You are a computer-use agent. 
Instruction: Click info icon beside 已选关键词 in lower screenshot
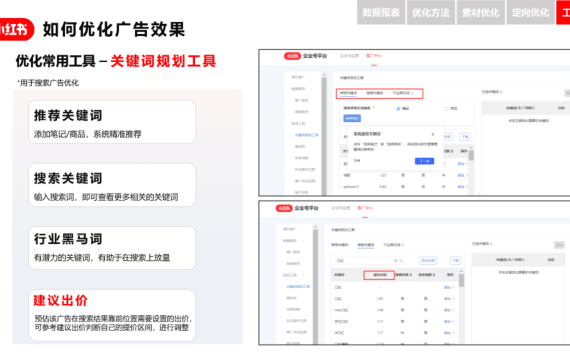point(491,244)
